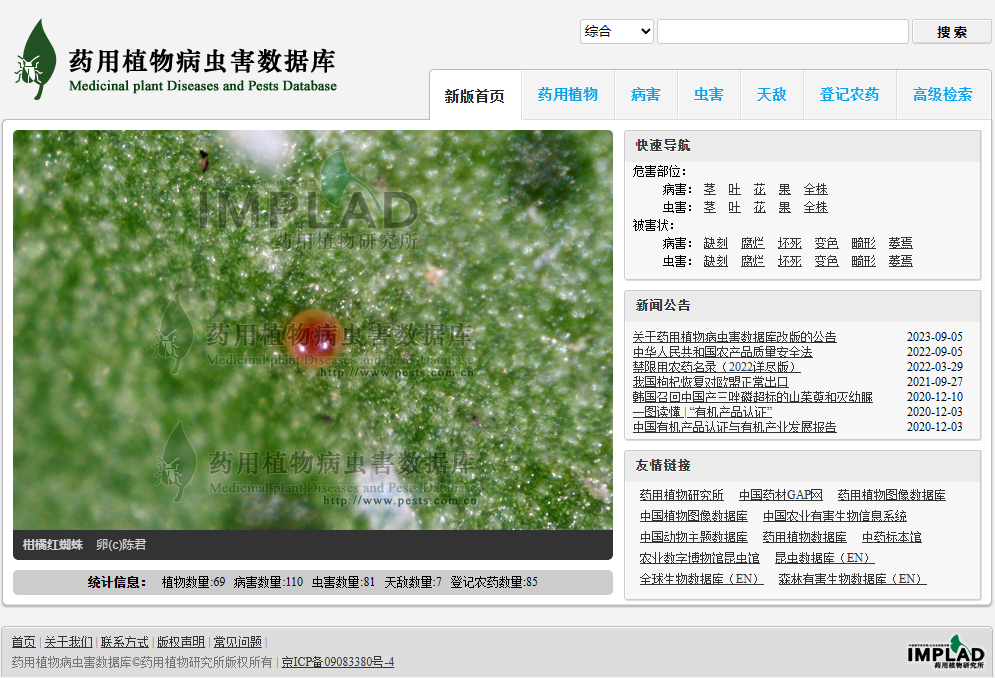Select 花 in the 危害部位 虫害 row
This screenshot has height=678, width=995.
pos(760,207)
